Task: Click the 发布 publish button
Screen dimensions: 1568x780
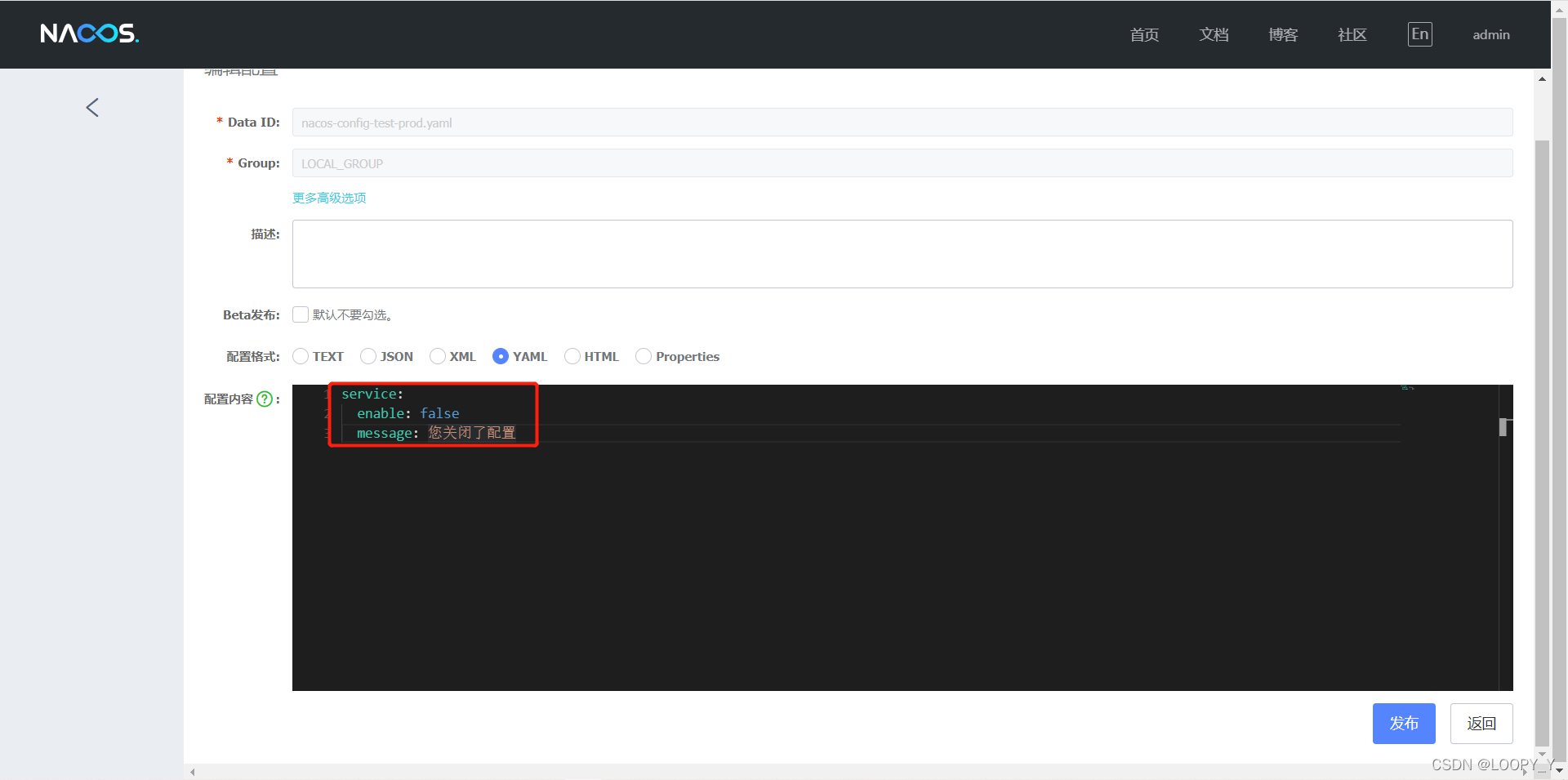Action: coord(1404,724)
